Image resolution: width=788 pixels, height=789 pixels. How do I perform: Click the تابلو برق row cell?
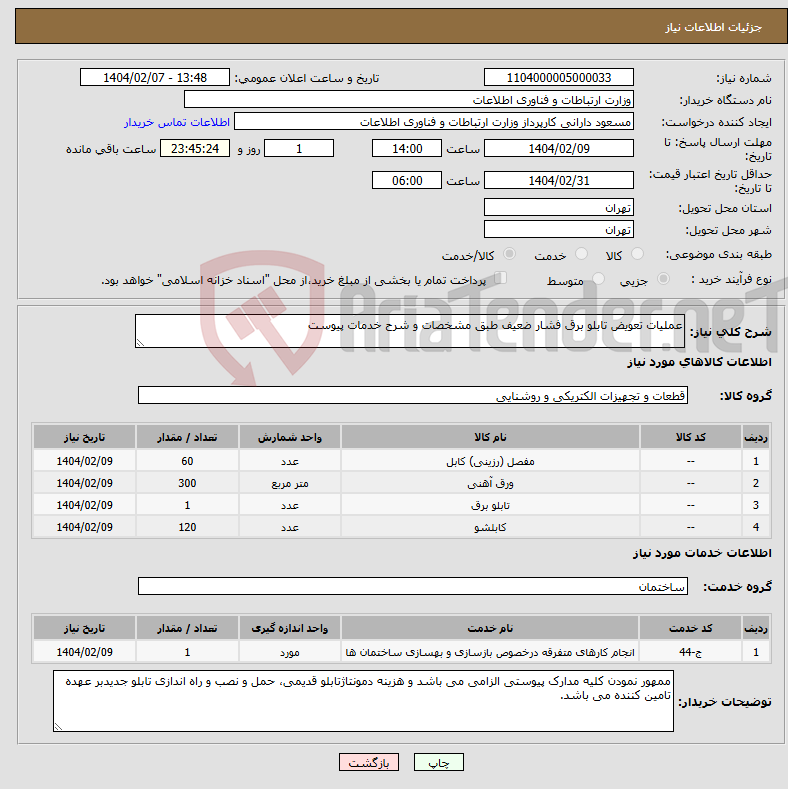pos(490,505)
